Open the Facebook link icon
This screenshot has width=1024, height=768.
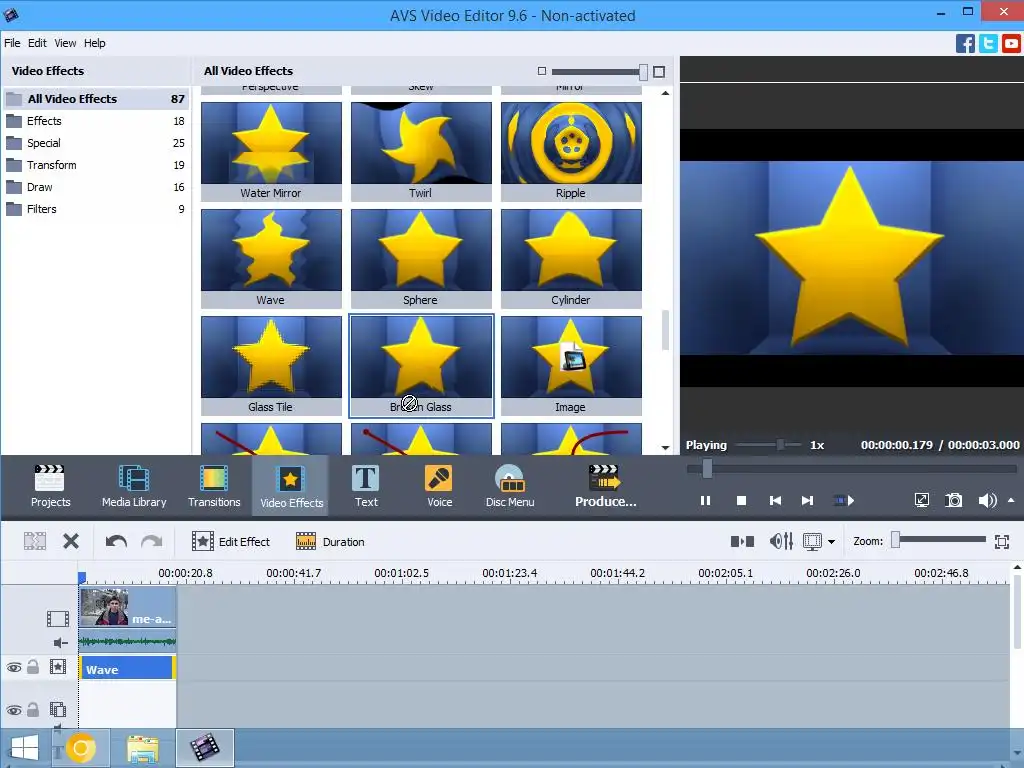point(965,44)
